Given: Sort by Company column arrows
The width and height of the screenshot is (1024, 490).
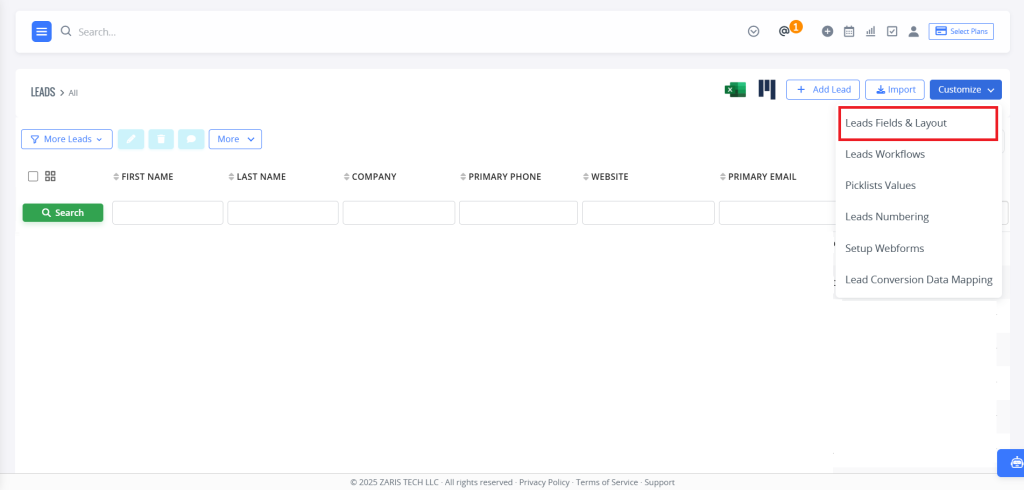Looking at the screenshot, I should tap(347, 177).
